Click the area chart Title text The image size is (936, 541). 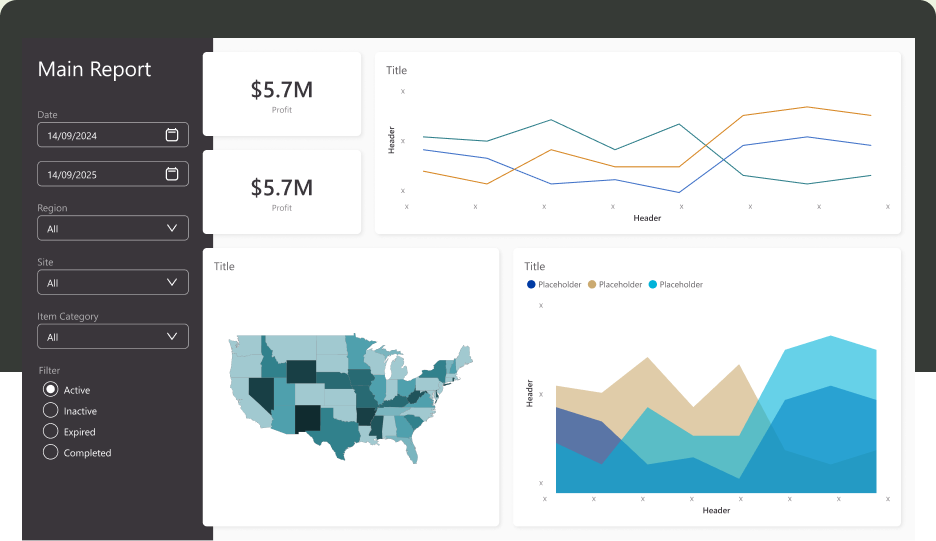pos(534,266)
